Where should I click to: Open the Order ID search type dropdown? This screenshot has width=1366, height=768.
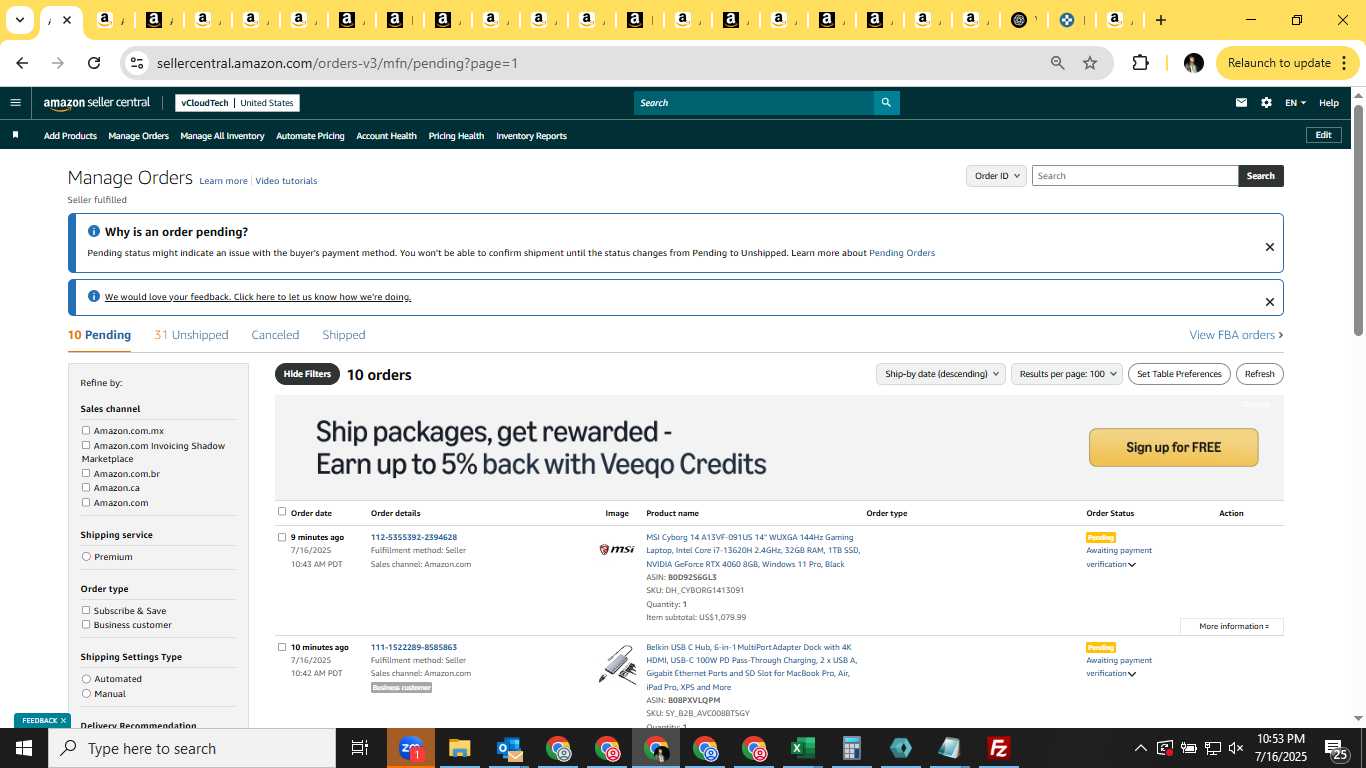click(x=996, y=176)
